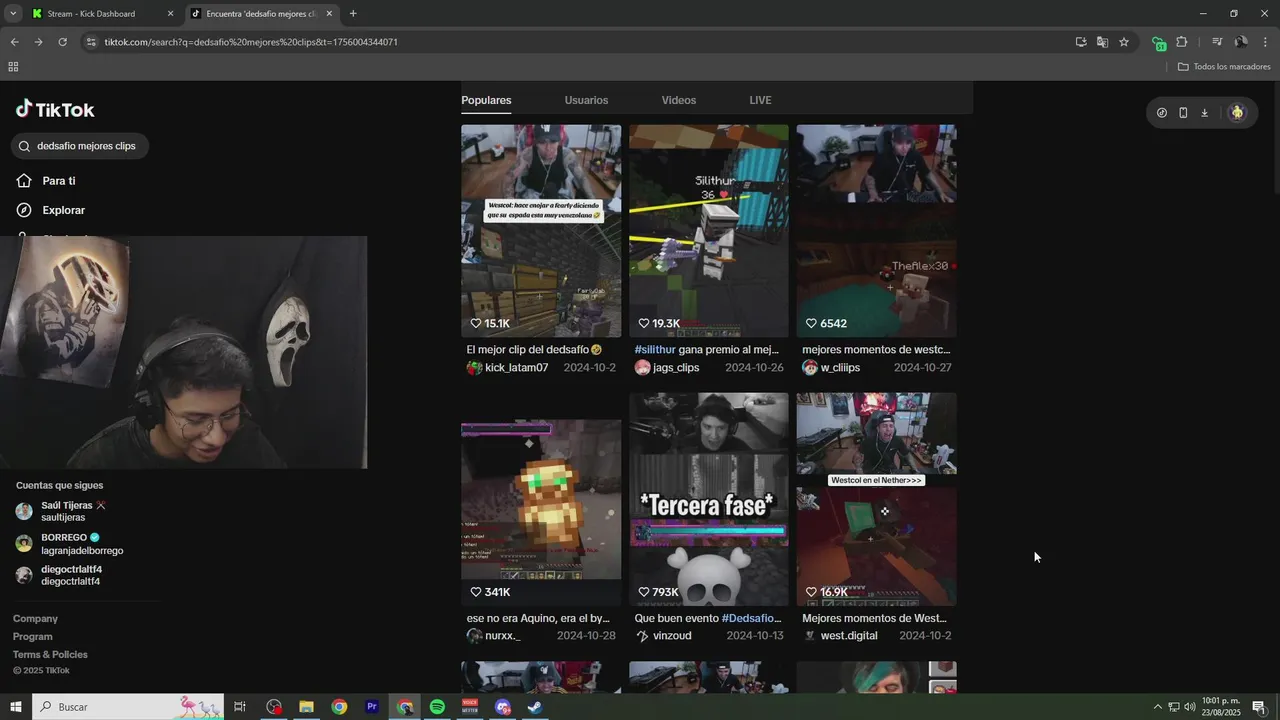Open a new browser tab with the plus button
The width and height of the screenshot is (1280, 720).
[353, 14]
